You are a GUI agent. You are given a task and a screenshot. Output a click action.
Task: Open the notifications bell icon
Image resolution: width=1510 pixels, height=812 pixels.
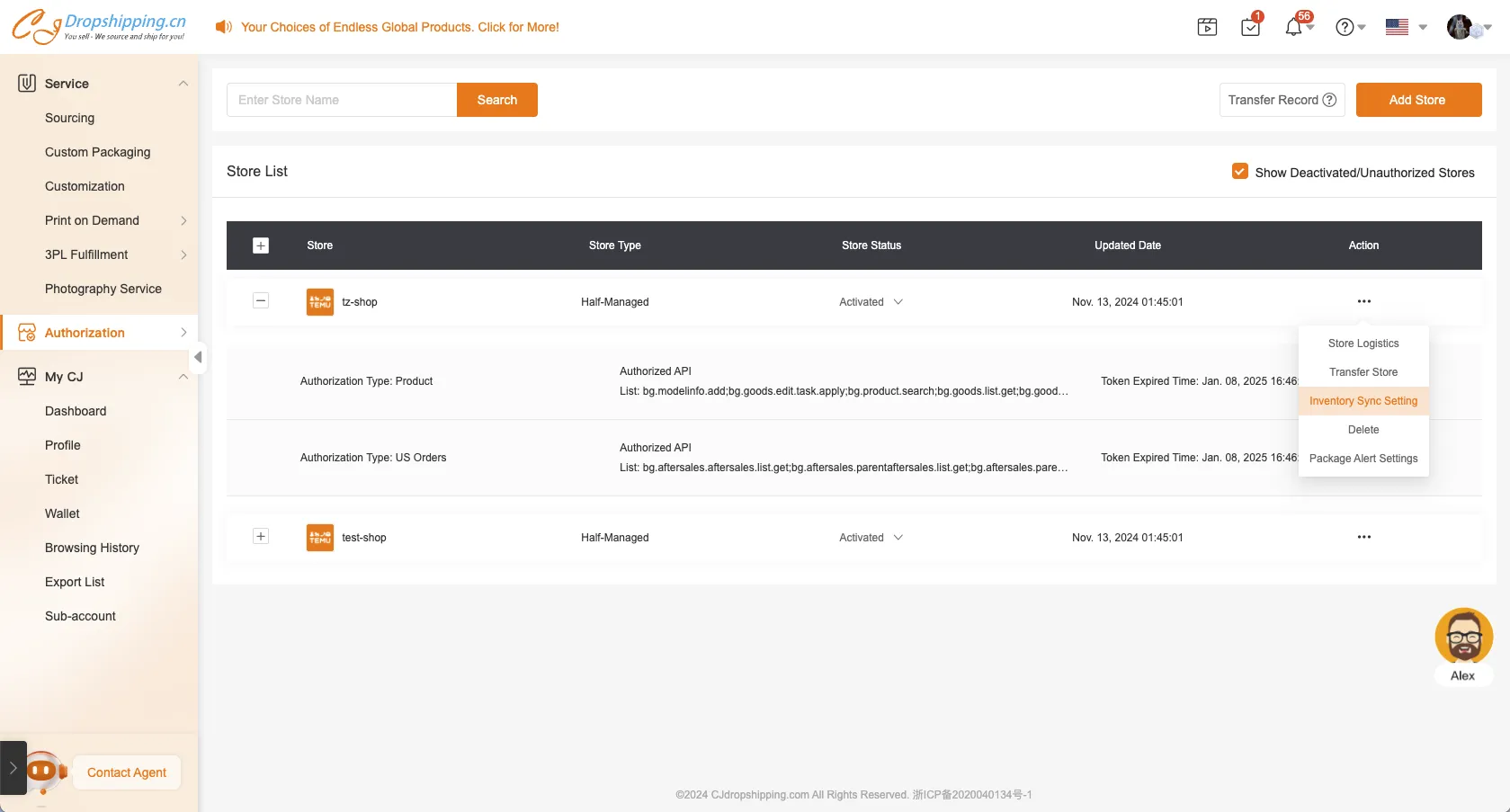(1293, 27)
